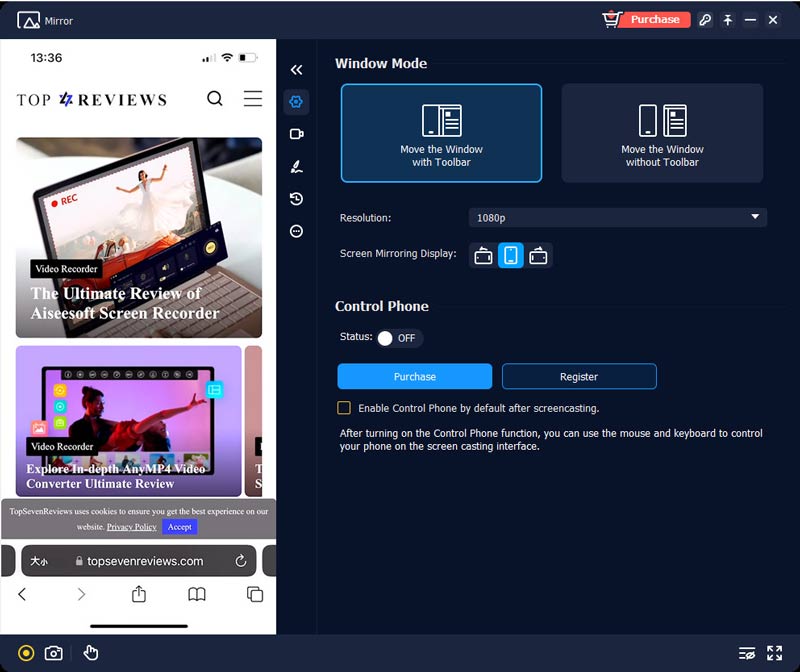
Task: Enter full screen using the expand icon
Action: tap(774, 653)
